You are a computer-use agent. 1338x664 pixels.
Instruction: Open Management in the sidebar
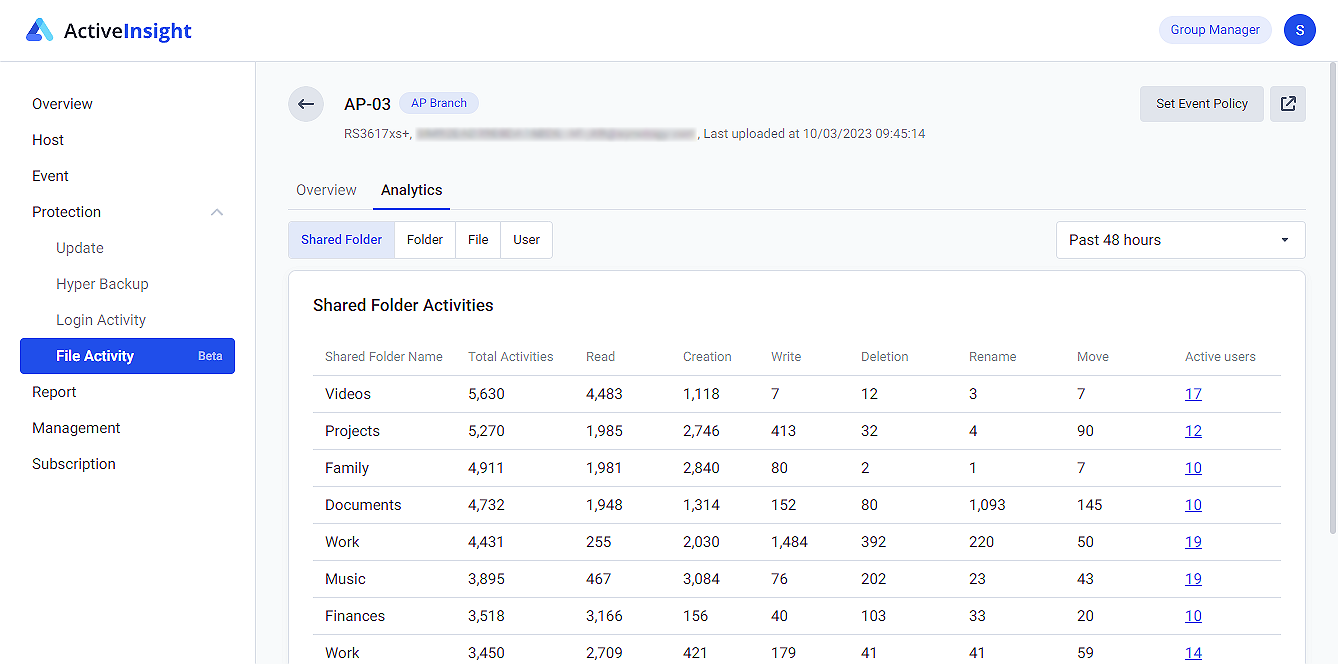tap(76, 428)
